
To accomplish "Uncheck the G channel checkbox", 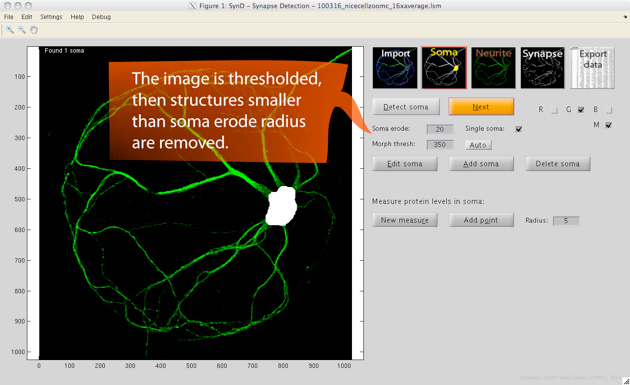I will [x=581, y=110].
